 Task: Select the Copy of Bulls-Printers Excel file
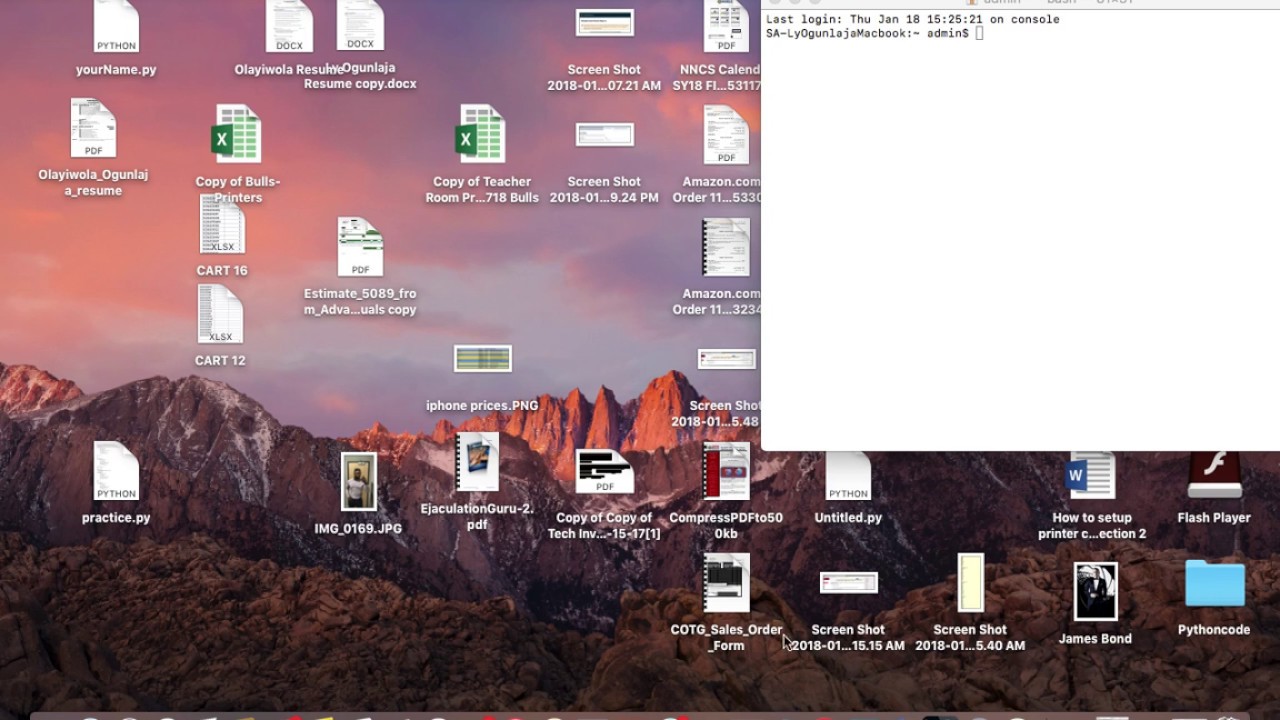238,134
